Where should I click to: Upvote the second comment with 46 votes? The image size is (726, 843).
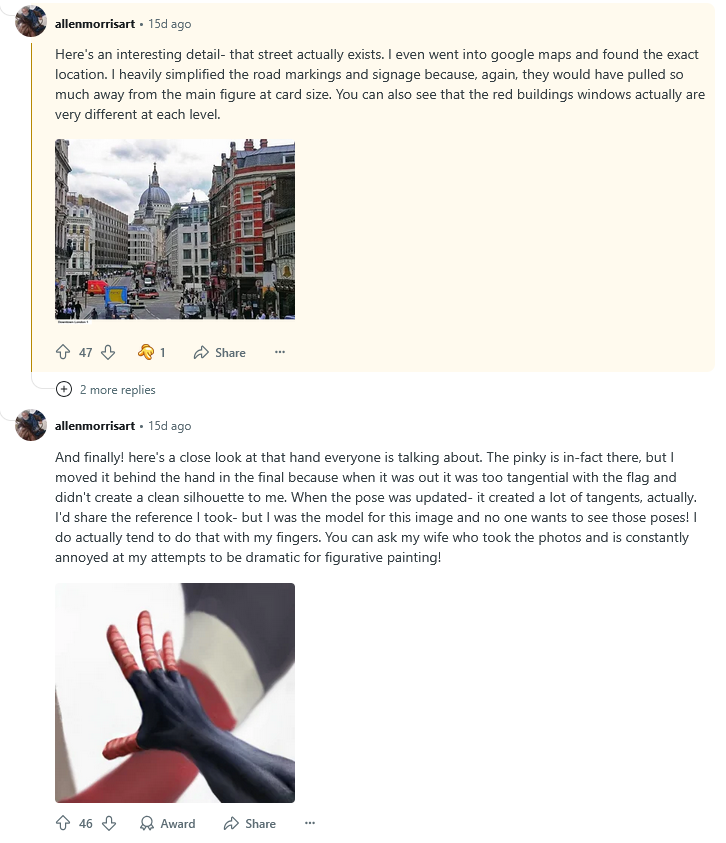pyautogui.click(x=63, y=823)
